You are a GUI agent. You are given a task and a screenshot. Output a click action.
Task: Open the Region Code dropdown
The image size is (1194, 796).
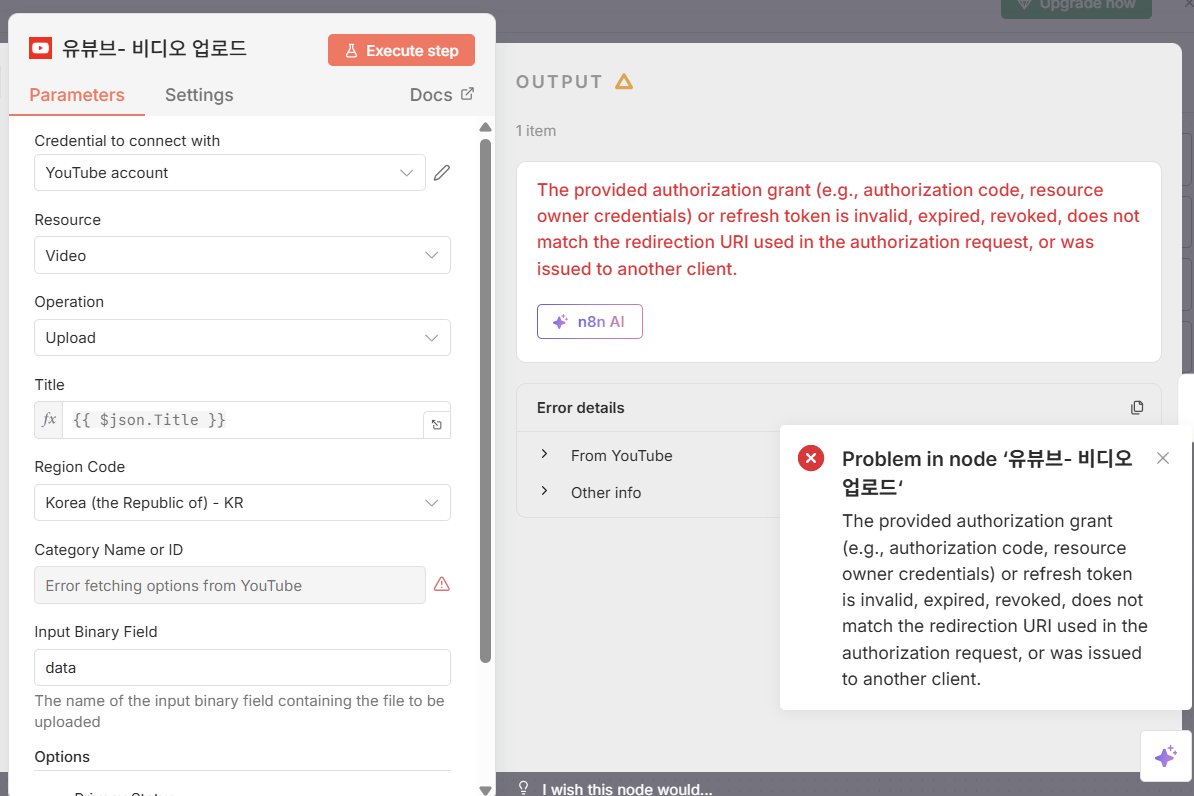242,503
